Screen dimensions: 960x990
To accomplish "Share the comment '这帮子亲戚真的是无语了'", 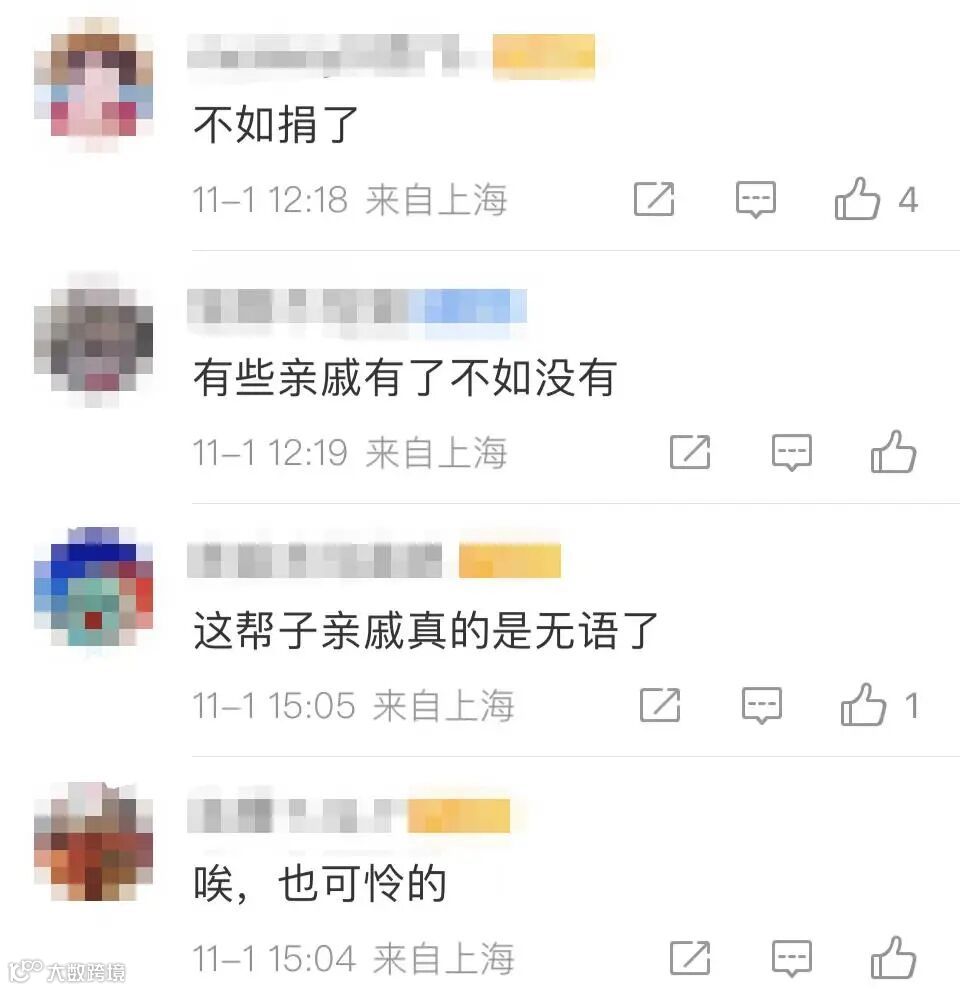I will [660, 704].
